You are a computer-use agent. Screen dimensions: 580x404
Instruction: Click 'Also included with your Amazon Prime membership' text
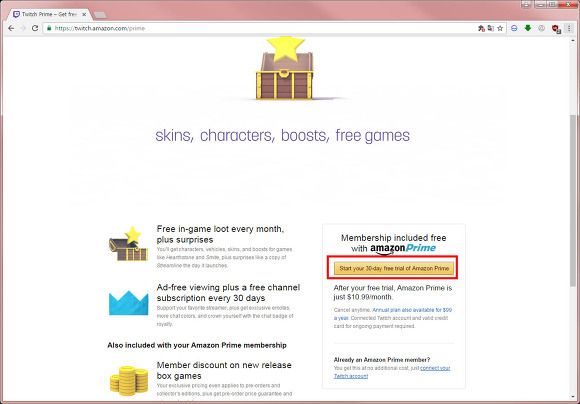197,345
